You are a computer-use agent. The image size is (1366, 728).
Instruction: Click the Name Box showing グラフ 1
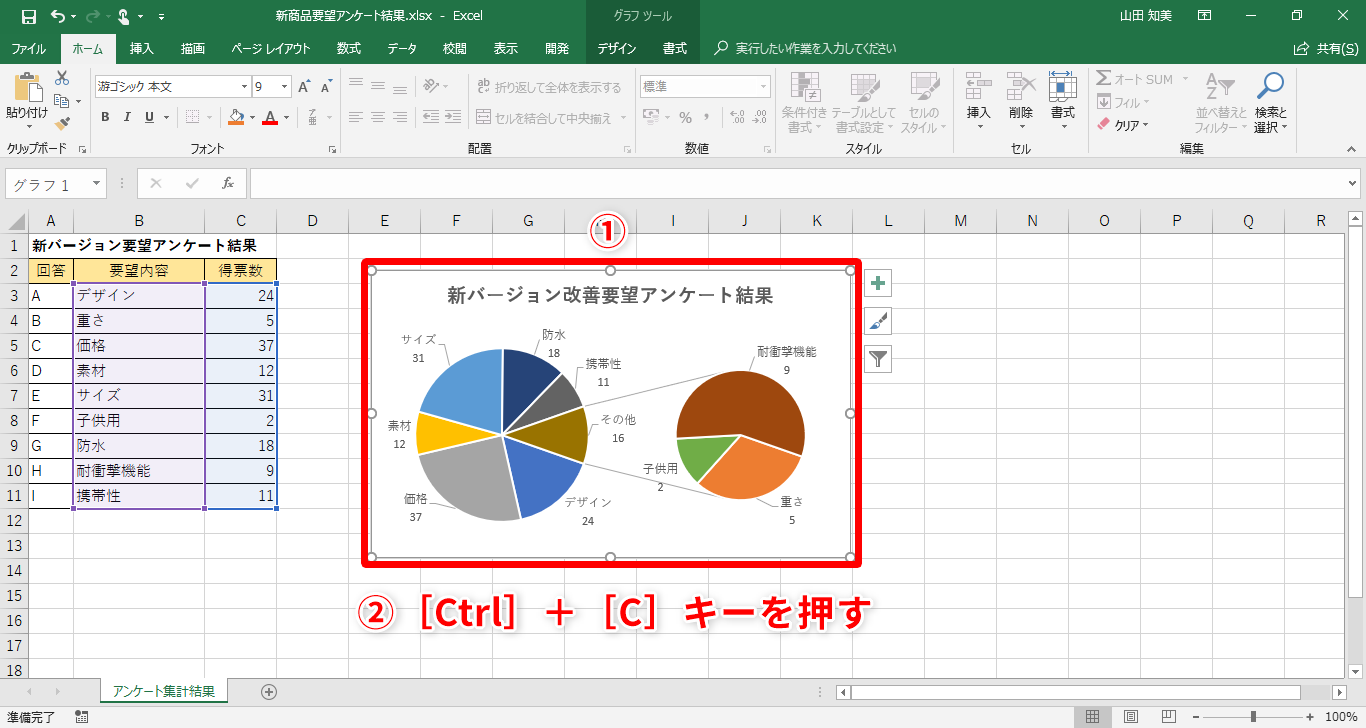[x=48, y=184]
